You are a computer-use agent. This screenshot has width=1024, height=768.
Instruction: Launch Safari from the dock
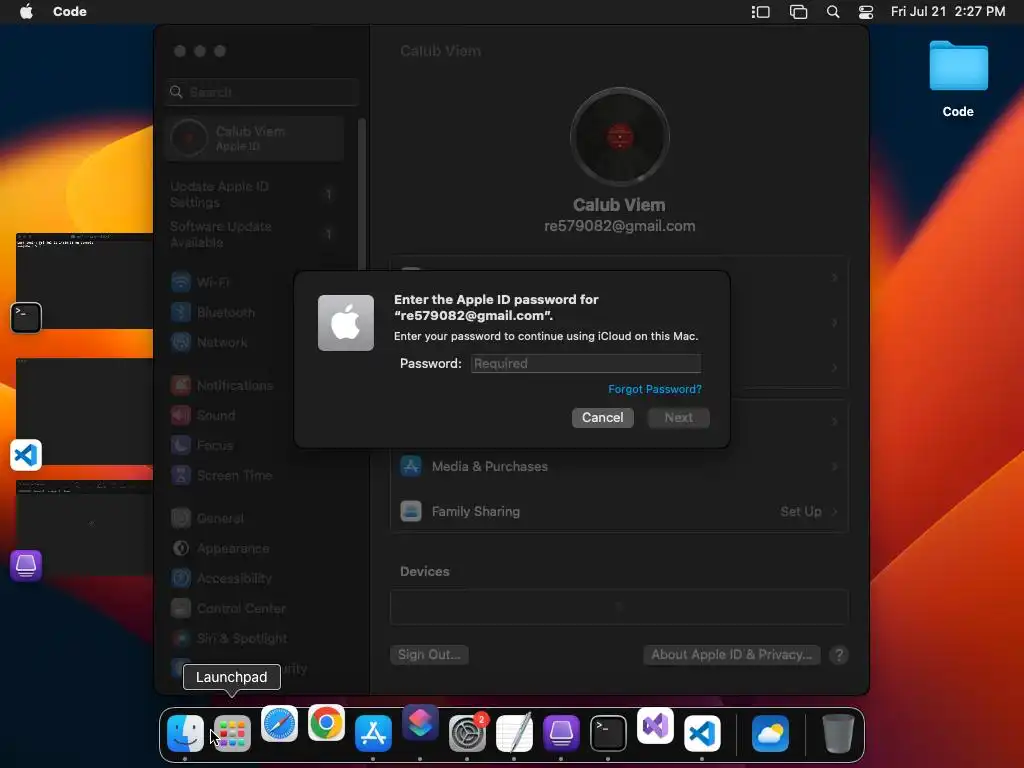point(279,724)
